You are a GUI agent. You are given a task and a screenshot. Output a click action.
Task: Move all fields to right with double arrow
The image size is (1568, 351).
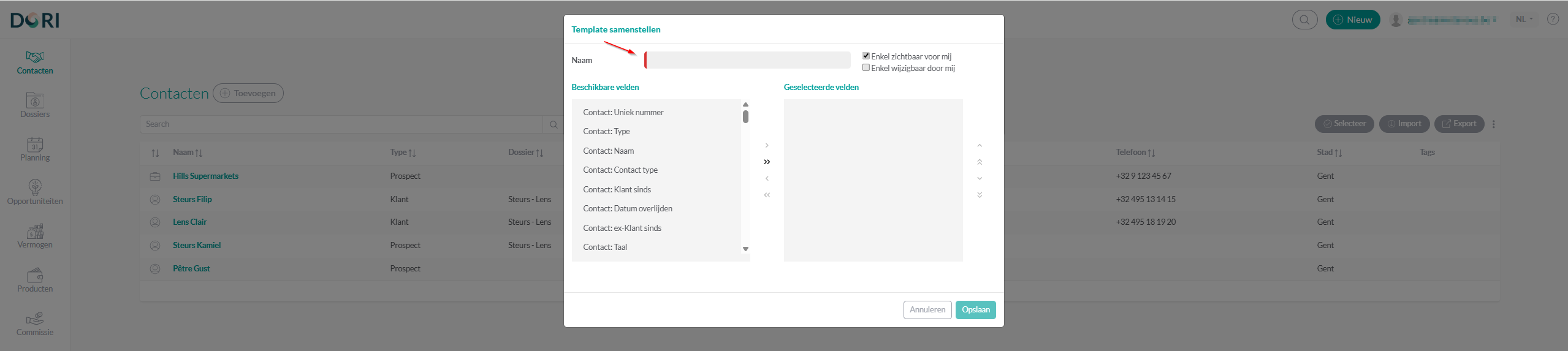(767, 162)
